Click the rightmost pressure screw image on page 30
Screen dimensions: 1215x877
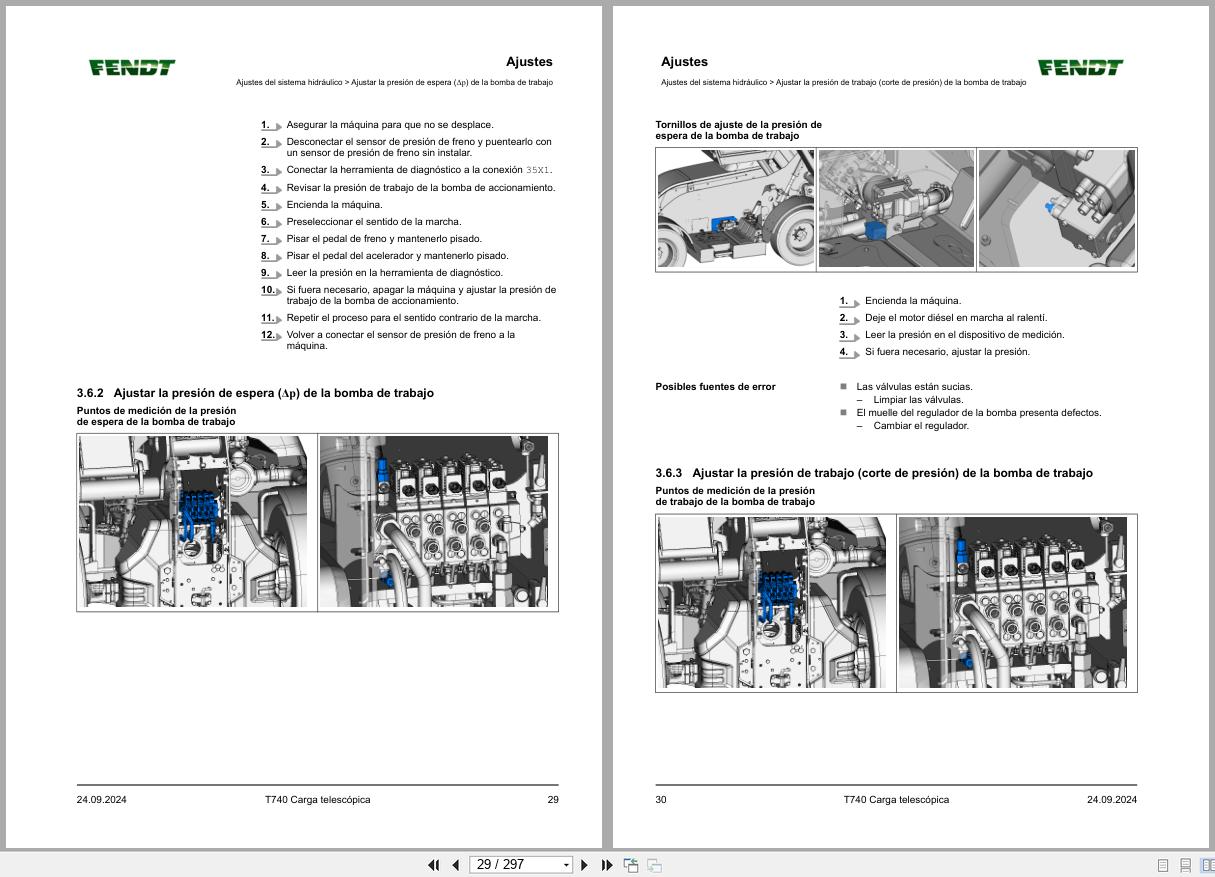(1056, 209)
